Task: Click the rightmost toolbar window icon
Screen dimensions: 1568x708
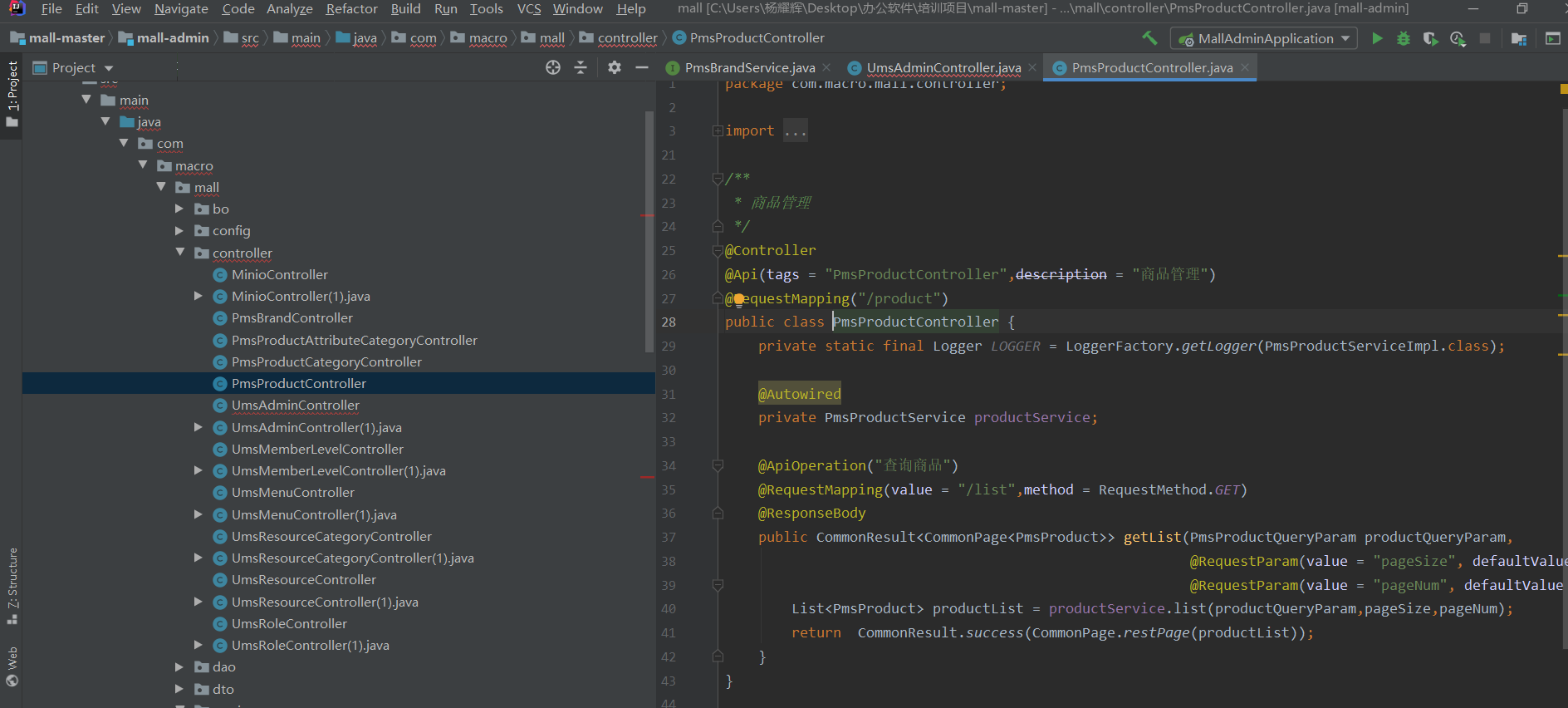Action: coord(1552,38)
